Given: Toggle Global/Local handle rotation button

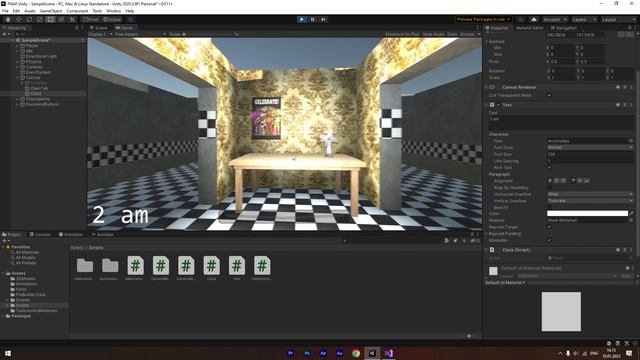Looking at the screenshot, I should tap(112, 19).
